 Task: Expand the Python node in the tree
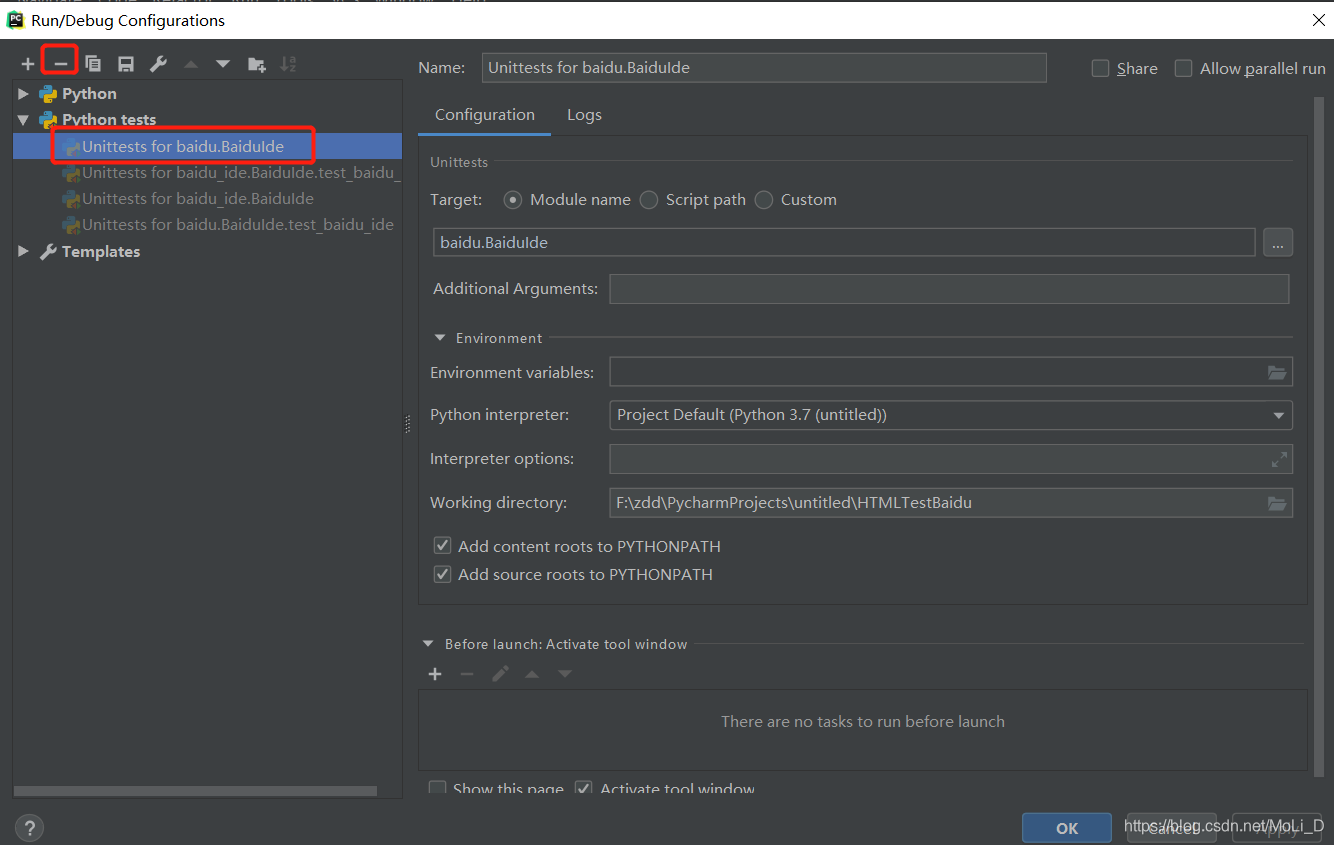[23, 94]
